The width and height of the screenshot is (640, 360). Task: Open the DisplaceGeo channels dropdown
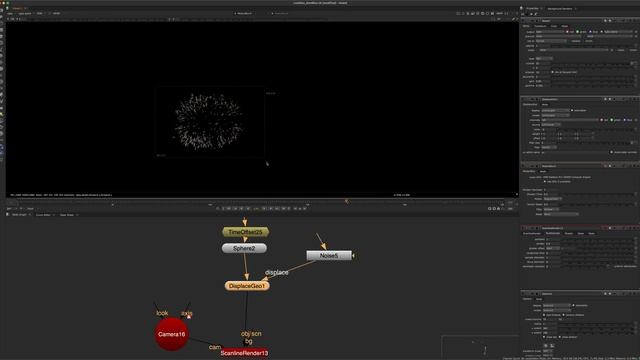tap(570, 120)
